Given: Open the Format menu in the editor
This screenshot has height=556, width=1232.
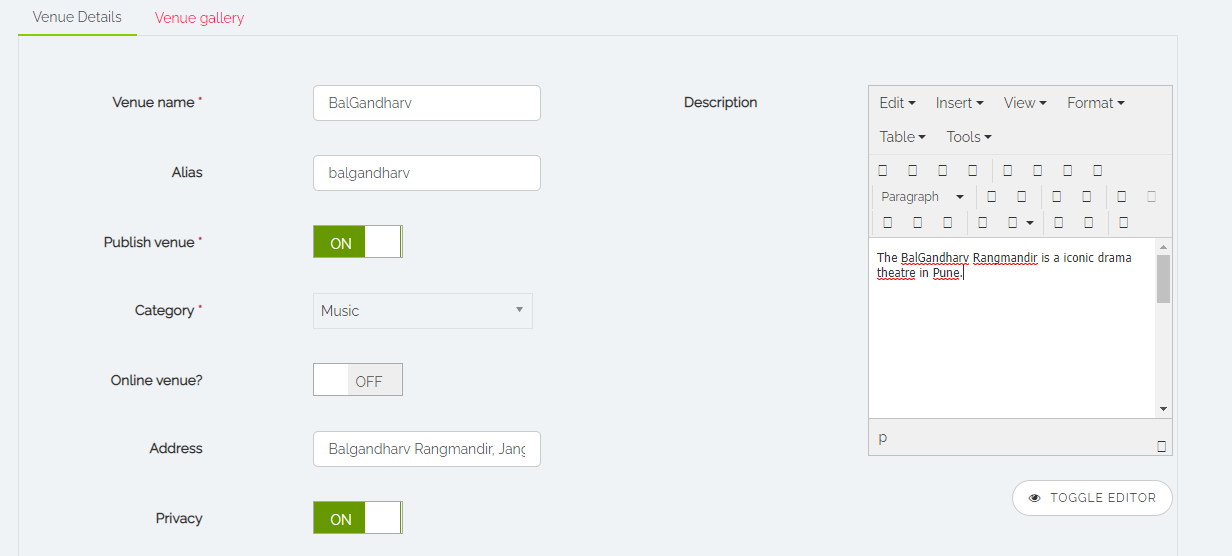Looking at the screenshot, I should pos(1095,103).
